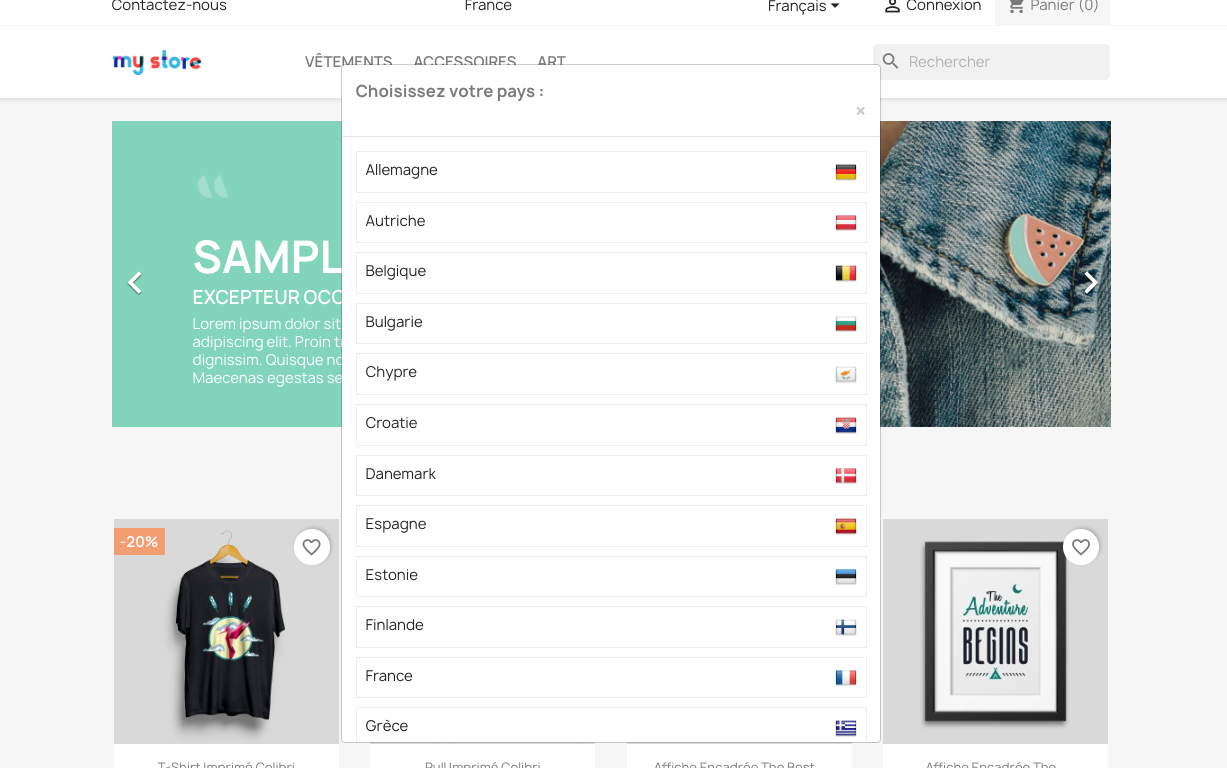Viewport: 1227px width, 768px height.
Task: Go to previous carousel slide arrow
Action: tap(135, 283)
